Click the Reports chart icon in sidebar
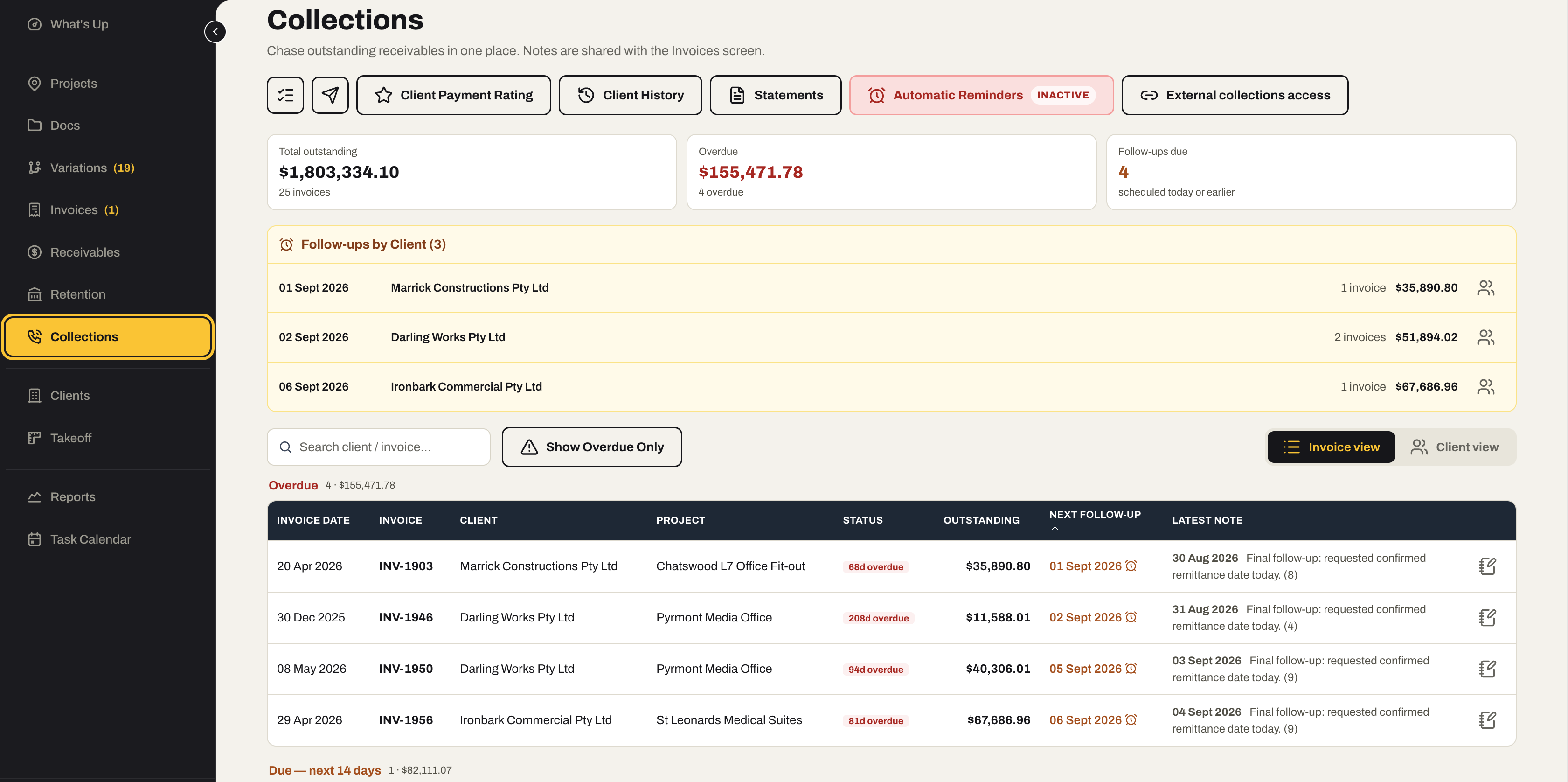Image resolution: width=1568 pixels, height=782 pixels. pos(35,497)
